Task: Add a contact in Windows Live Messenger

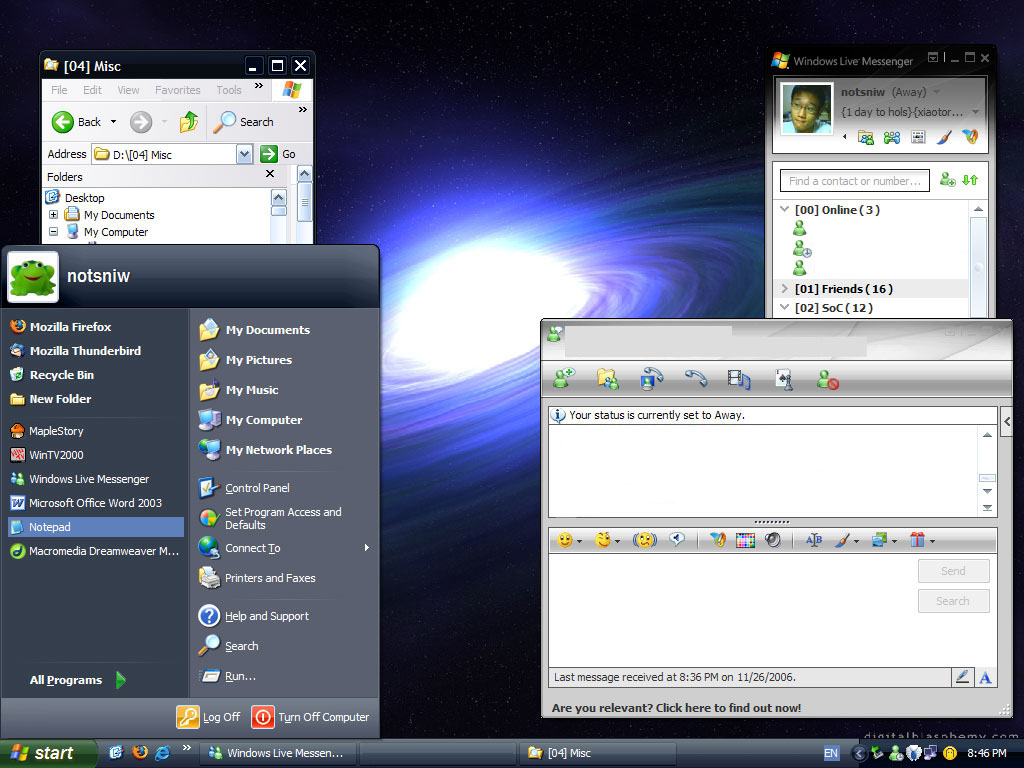Action: point(948,180)
